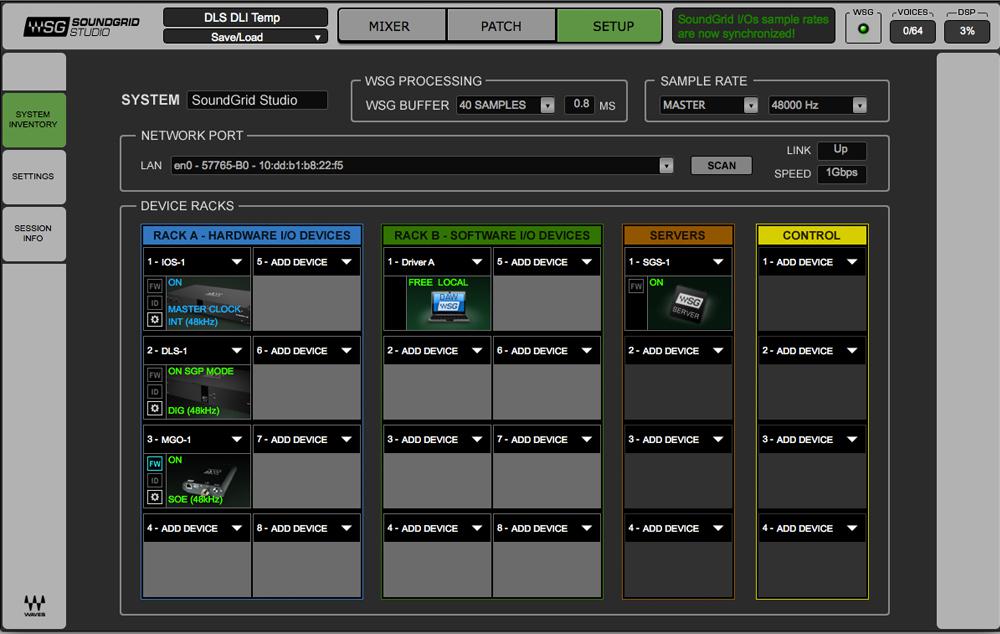Screen dimensions: 1000x634
Task: Open settings gear for IOS-1 device
Action: pyautogui.click(x=154, y=319)
